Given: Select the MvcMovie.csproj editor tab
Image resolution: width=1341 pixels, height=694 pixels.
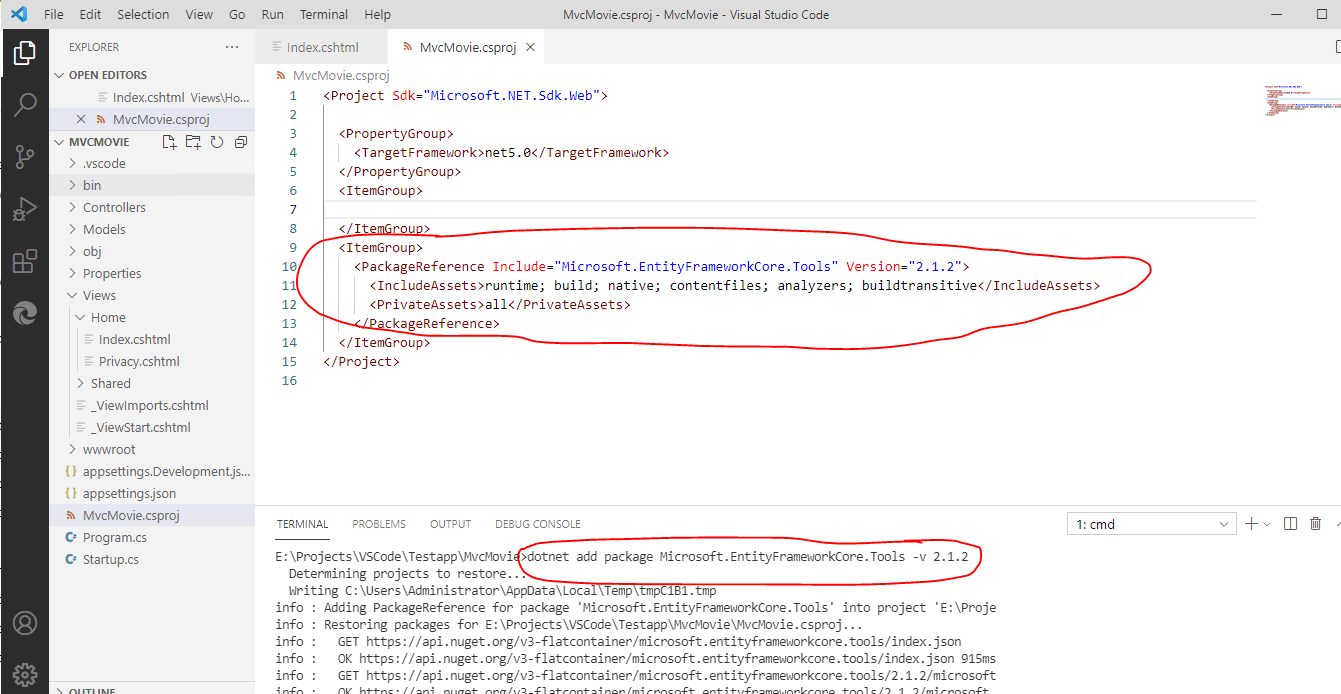Looking at the screenshot, I should pyautogui.click(x=466, y=47).
